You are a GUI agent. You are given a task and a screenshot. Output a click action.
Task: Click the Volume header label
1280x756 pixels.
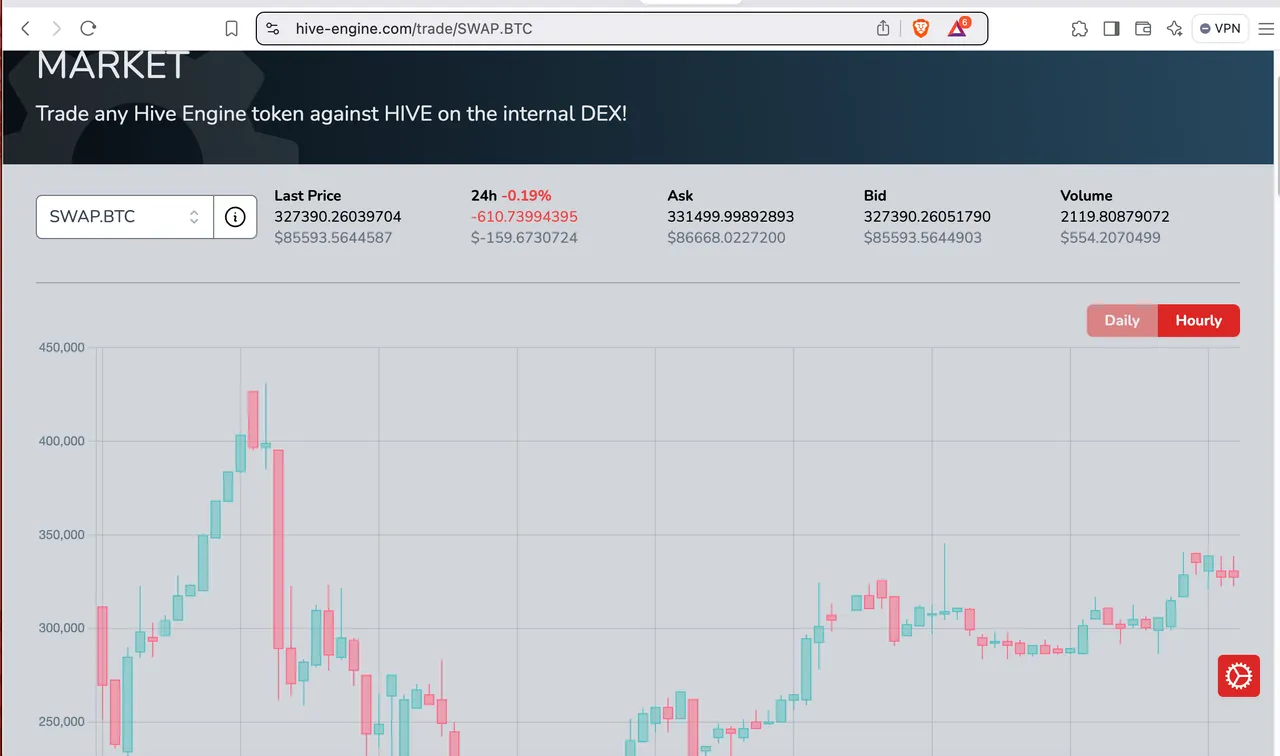coord(1086,196)
